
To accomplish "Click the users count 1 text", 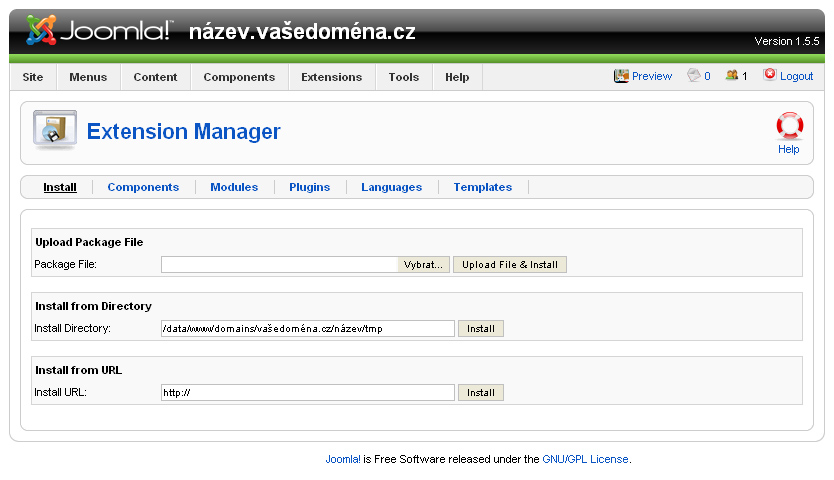I will click(745, 76).
